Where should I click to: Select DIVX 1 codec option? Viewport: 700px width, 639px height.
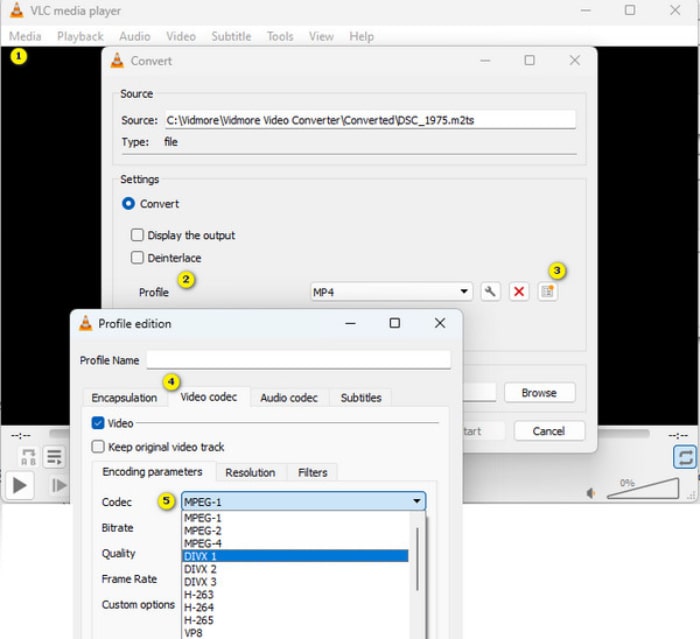tap(295, 556)
